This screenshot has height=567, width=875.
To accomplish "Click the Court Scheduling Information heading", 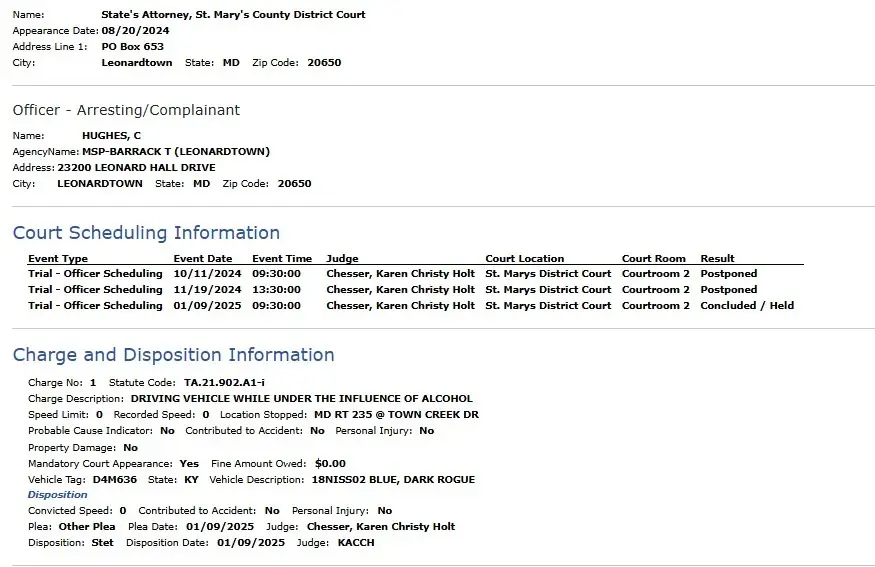I will (146, 233).
